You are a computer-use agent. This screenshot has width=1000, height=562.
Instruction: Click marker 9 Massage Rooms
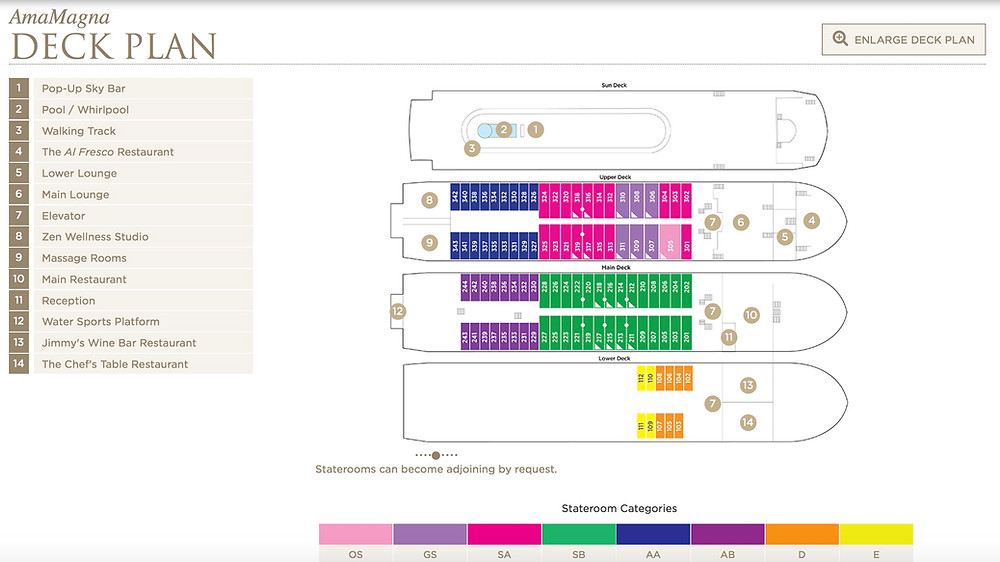point(429,242)
